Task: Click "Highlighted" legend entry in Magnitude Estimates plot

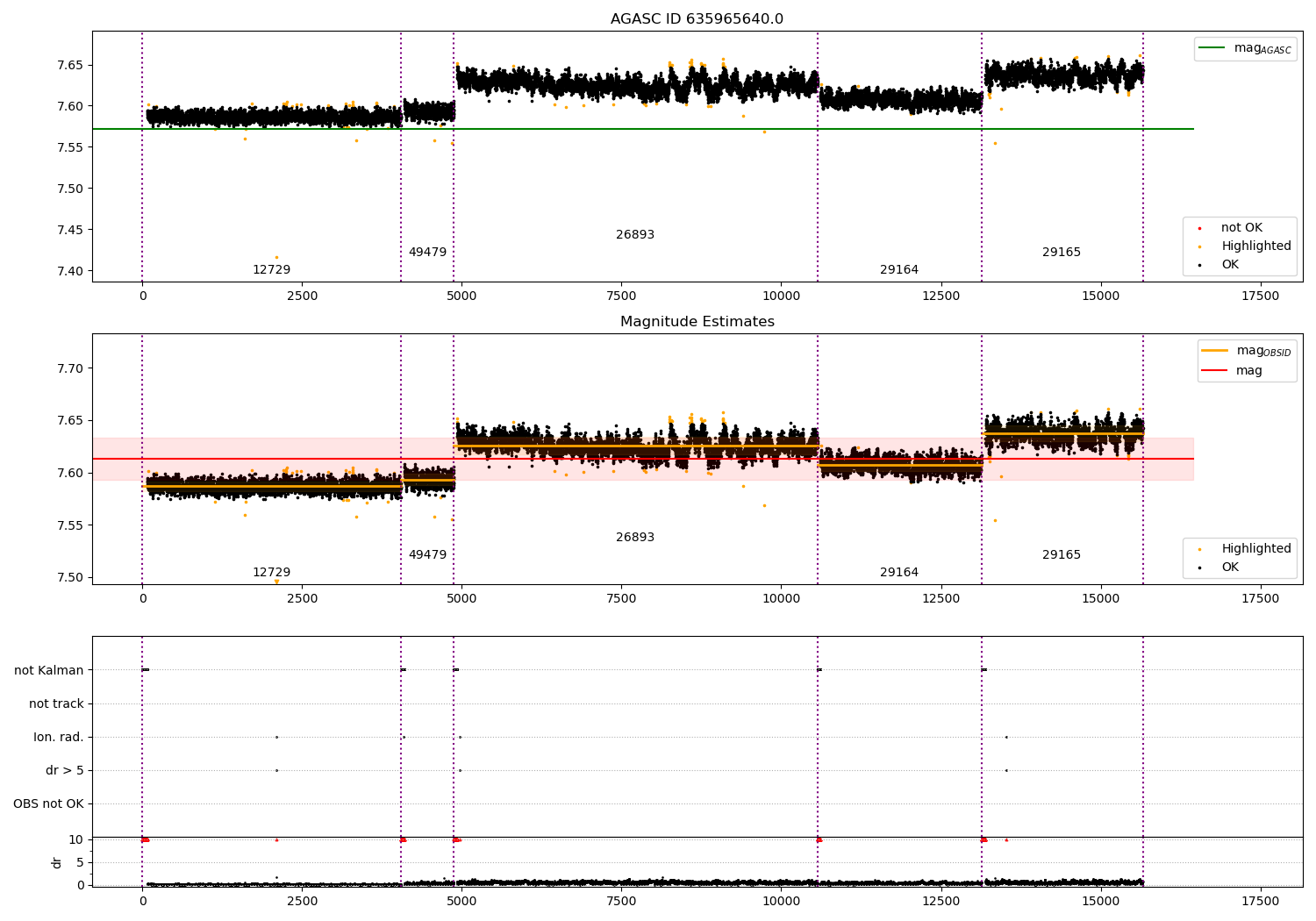Action: [x=1245, y=549]
